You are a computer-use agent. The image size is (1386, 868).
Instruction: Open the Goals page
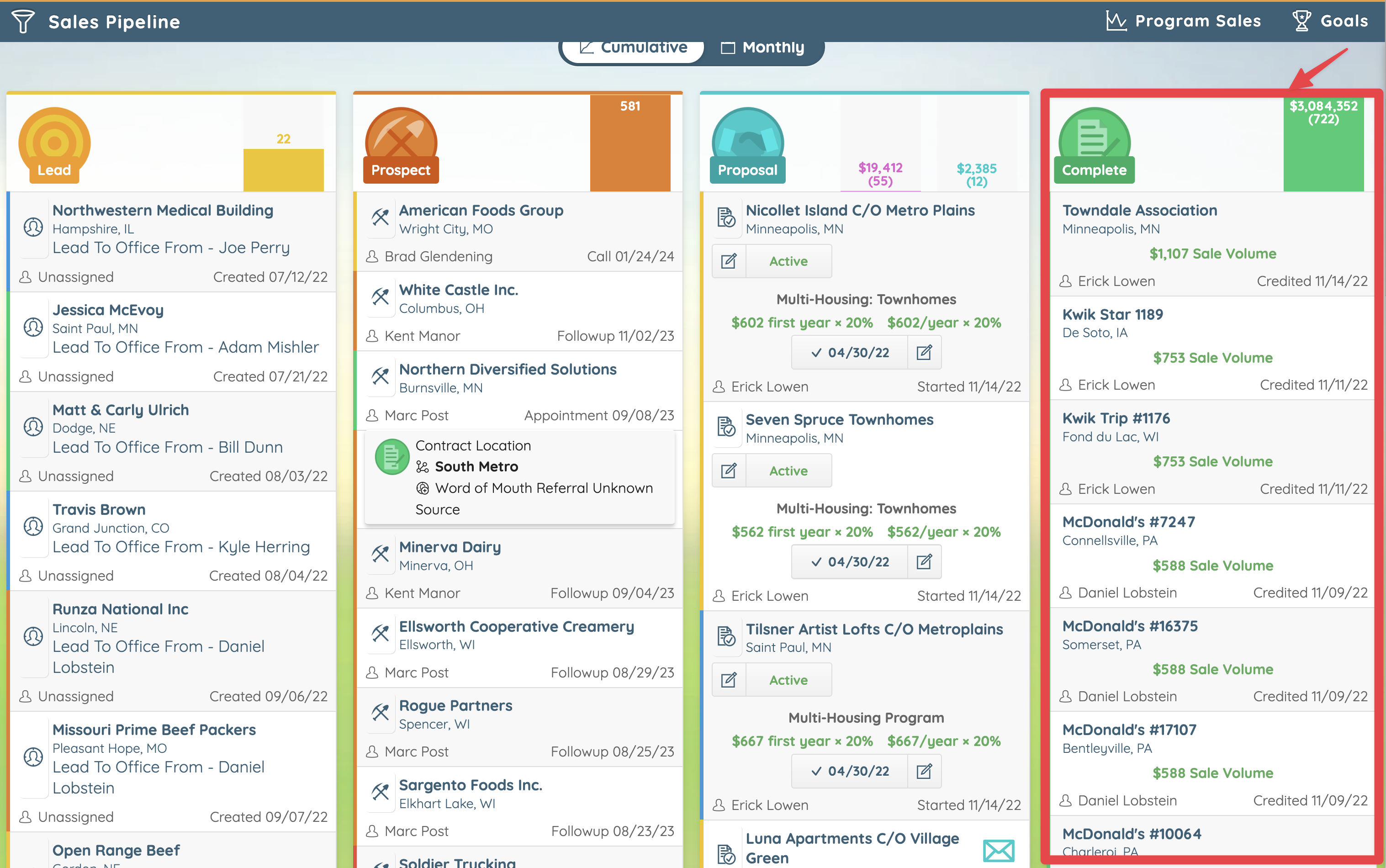pyautogui.click(x=1330, y=21)
